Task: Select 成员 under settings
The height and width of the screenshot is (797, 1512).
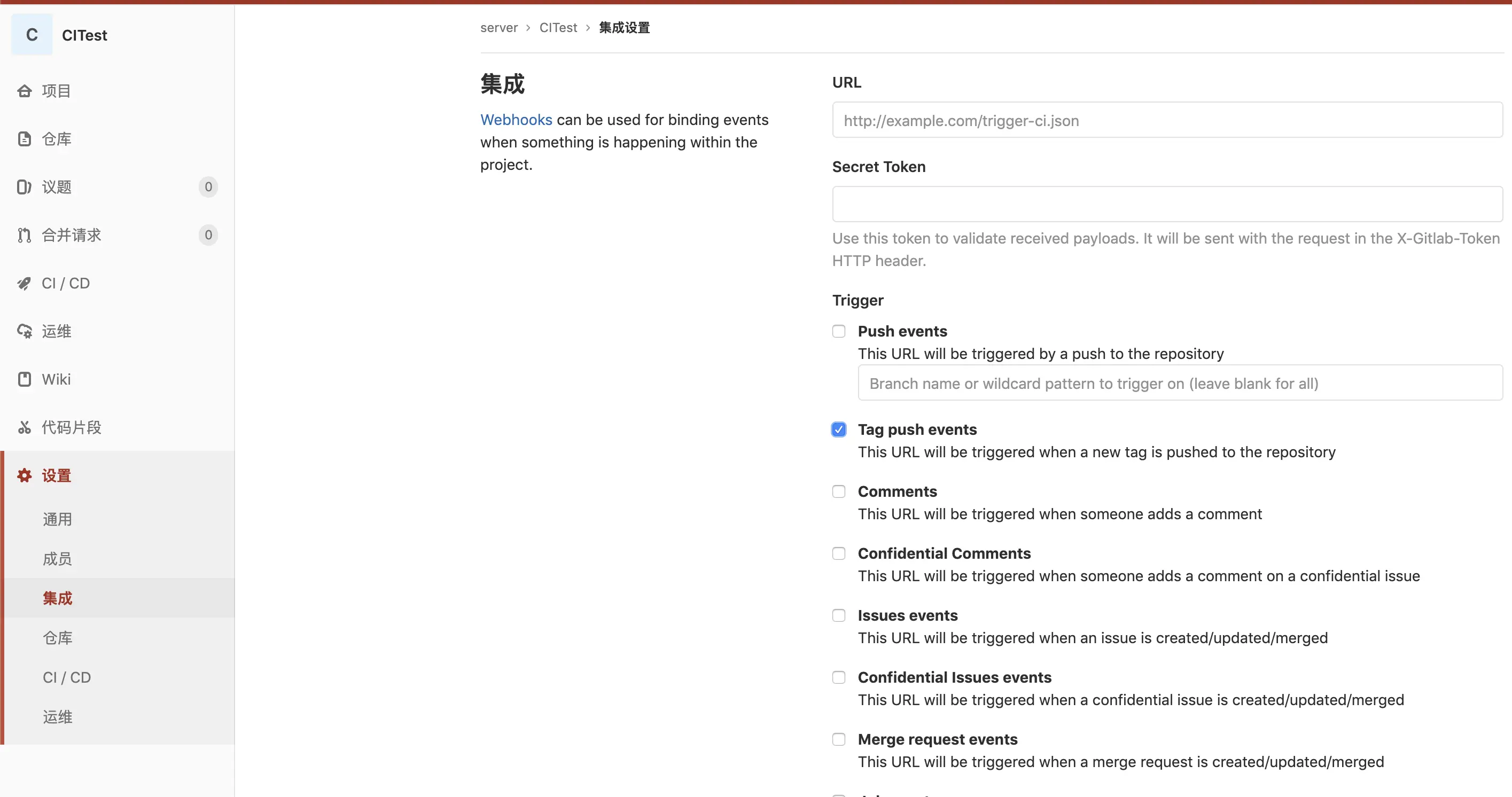Action: [x=58, y=559]
